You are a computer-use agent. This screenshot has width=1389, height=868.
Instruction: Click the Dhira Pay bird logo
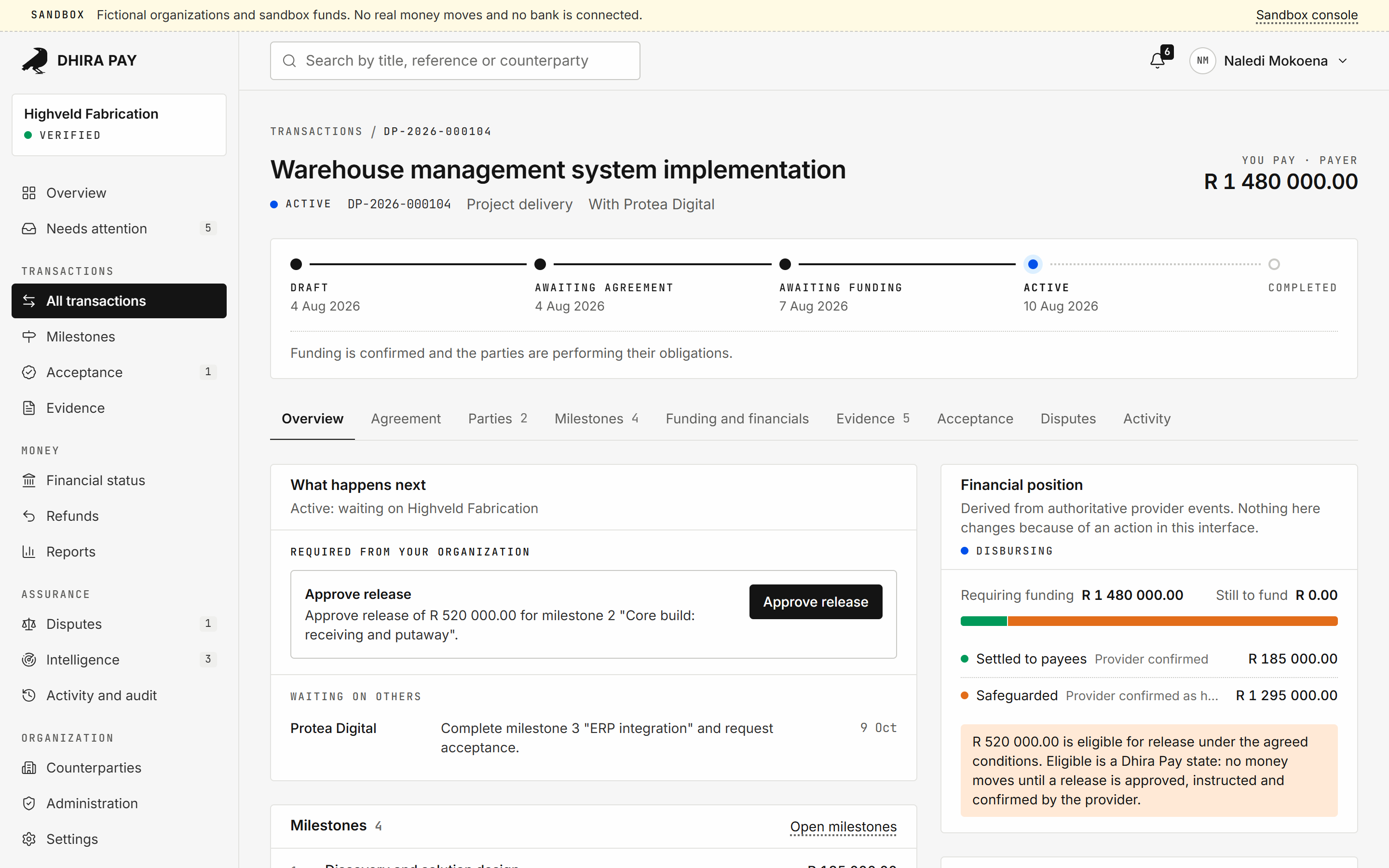(34, 60)
